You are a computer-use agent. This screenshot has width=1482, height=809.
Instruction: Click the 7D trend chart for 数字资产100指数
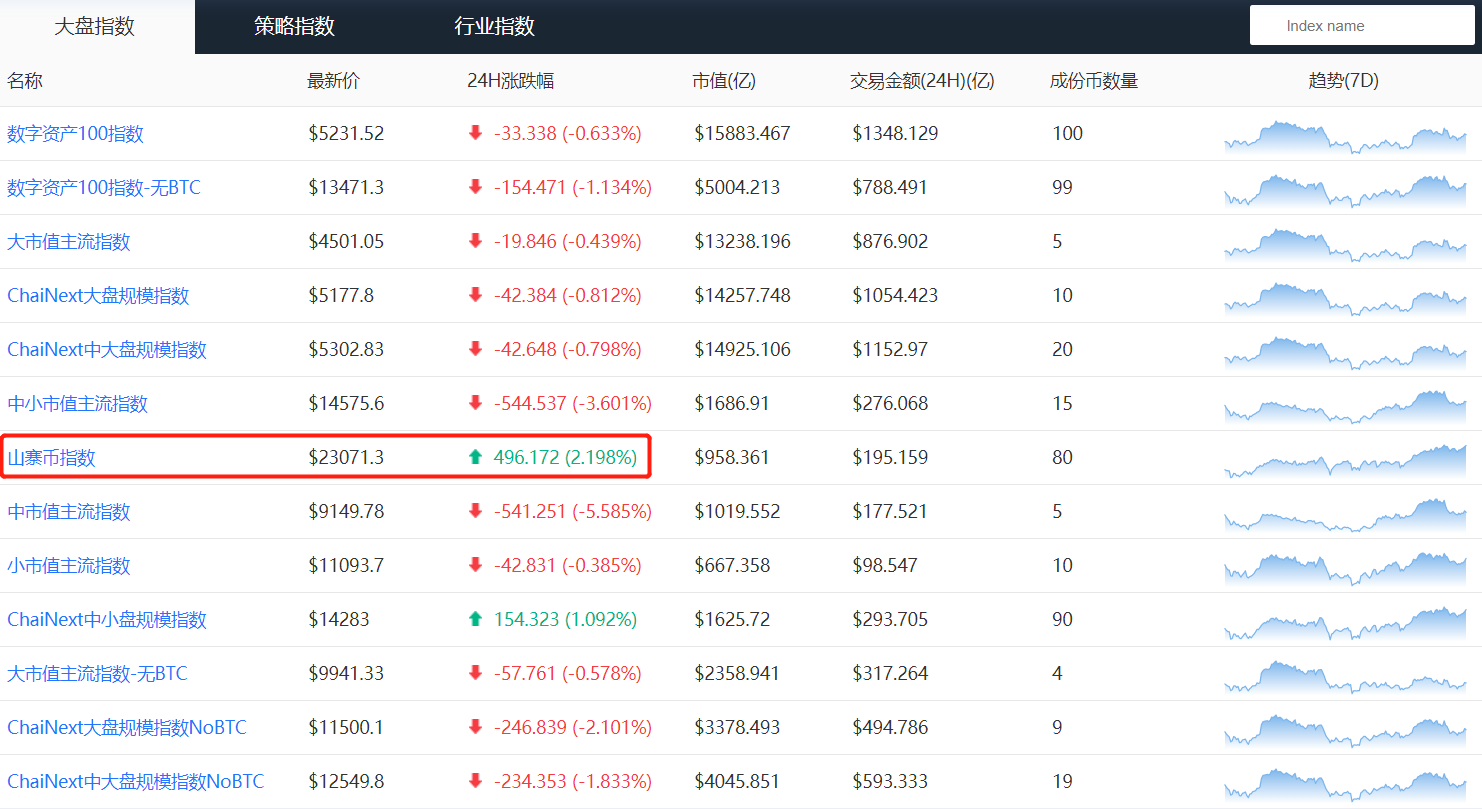click(x=1345, y=137)
